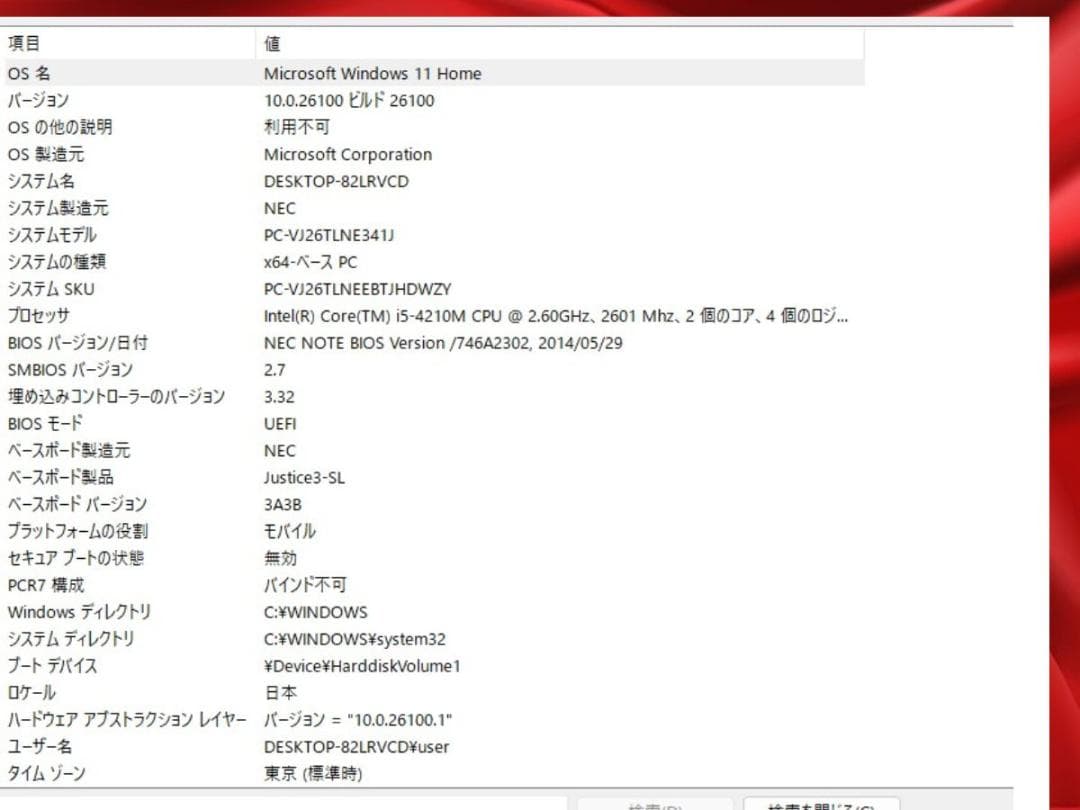Select the システム製造元 row label

(x=58, y=208)
